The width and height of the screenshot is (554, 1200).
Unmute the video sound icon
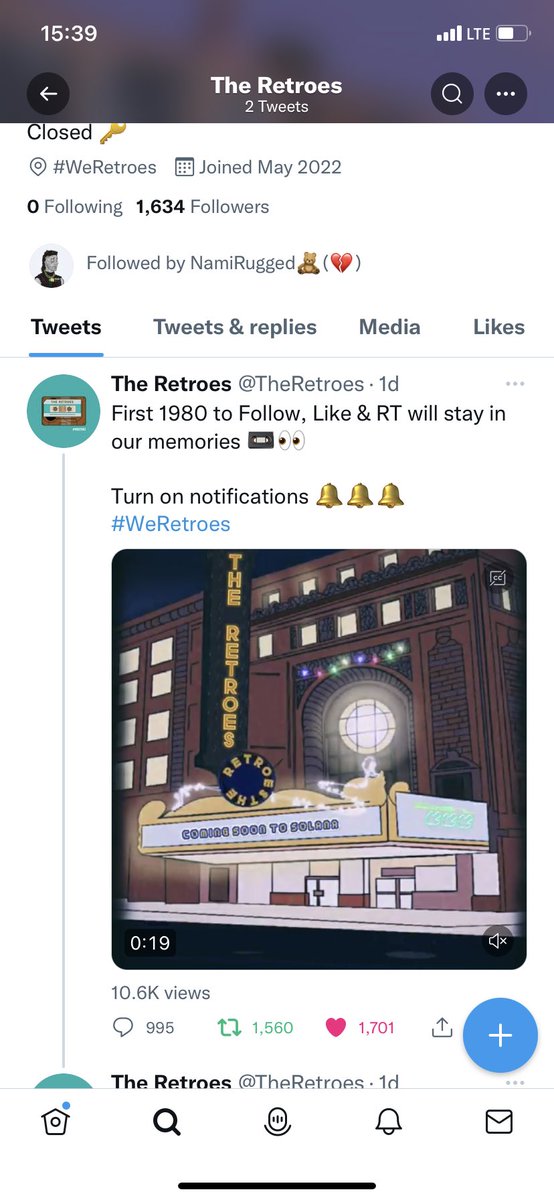coord(497,941)
